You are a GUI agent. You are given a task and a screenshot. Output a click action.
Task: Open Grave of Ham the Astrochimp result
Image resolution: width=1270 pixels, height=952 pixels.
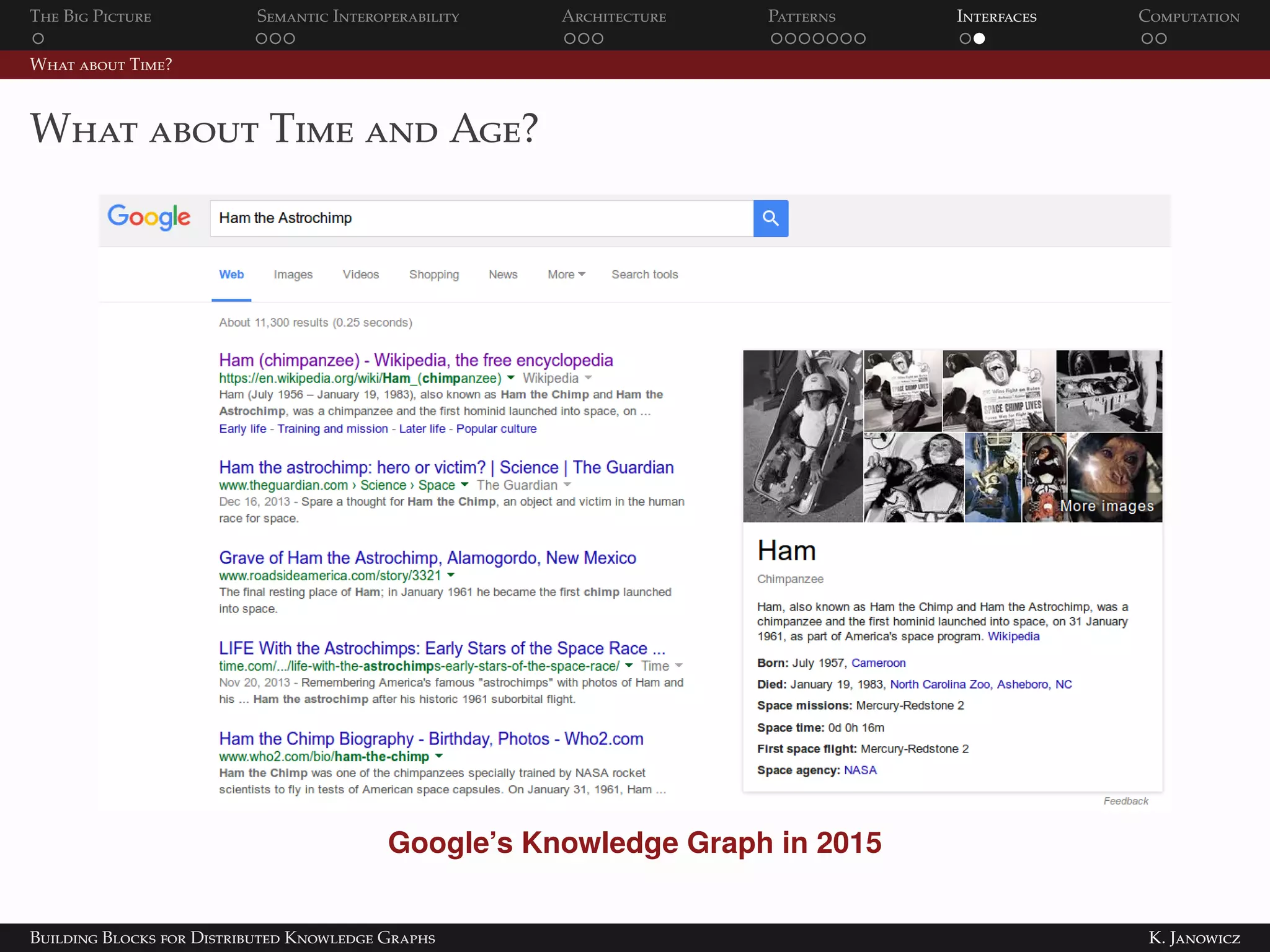pos(427,558)
